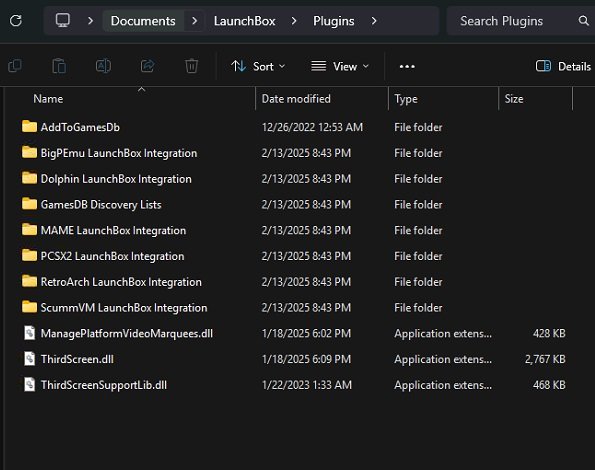Click Application extens... type for ThirdScreen.dll
Image resolution: width=595 pixels, height=470 pixels.
click(x=443, y=359)
